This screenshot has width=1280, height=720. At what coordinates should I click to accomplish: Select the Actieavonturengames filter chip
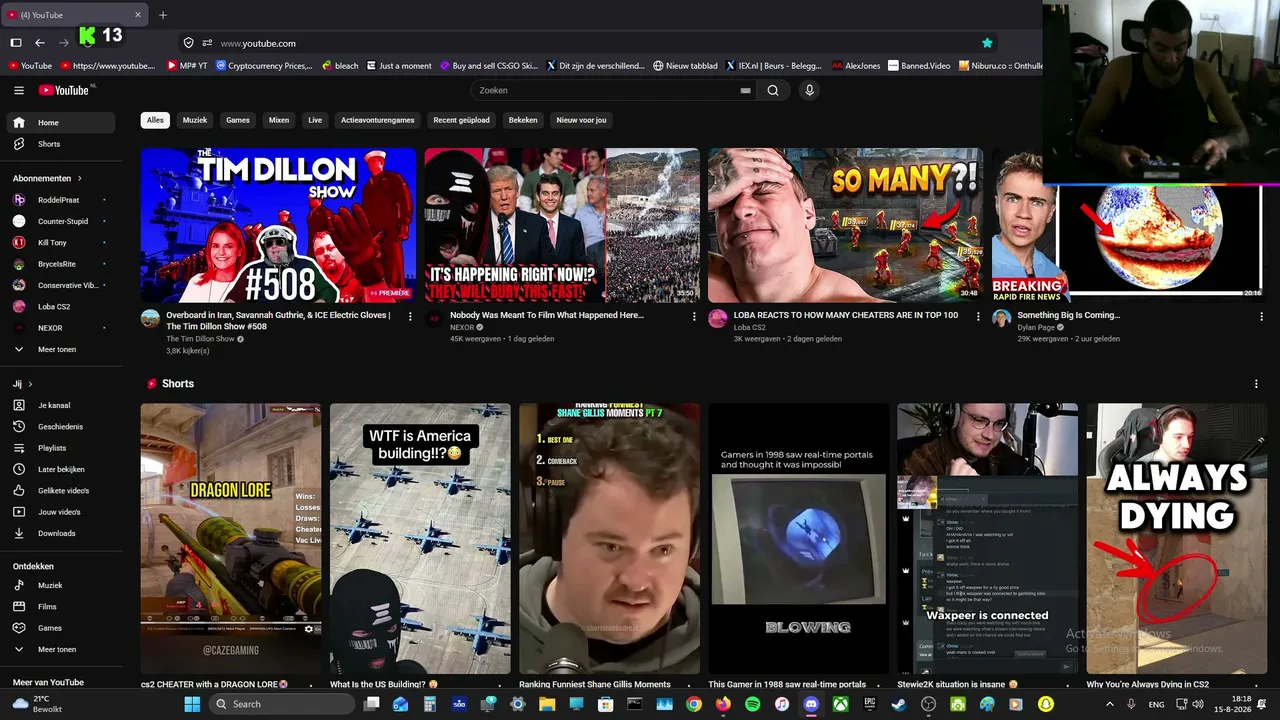click(378, 120)
